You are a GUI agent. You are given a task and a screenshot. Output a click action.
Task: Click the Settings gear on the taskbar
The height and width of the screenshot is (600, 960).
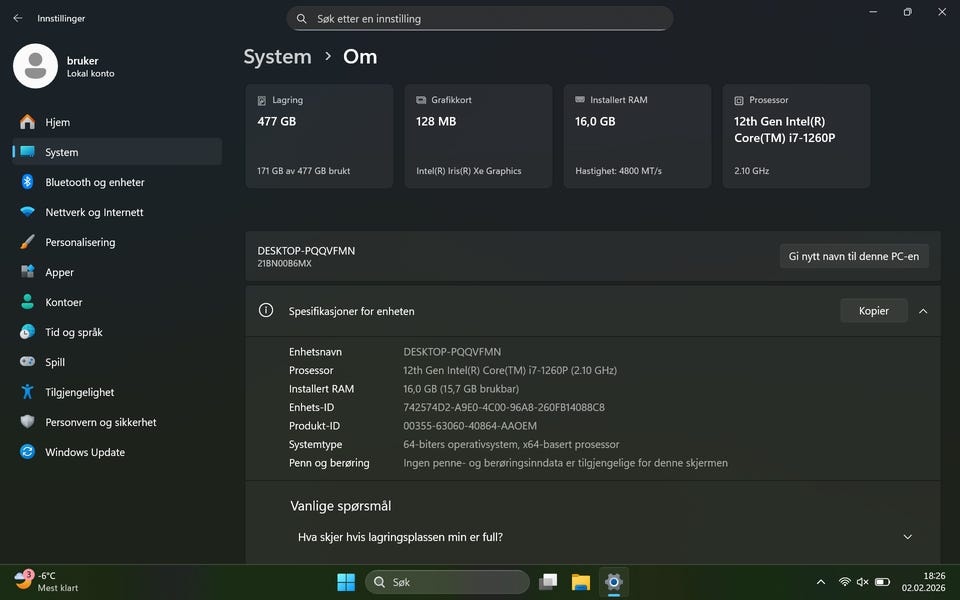click(x=613, y=582)
